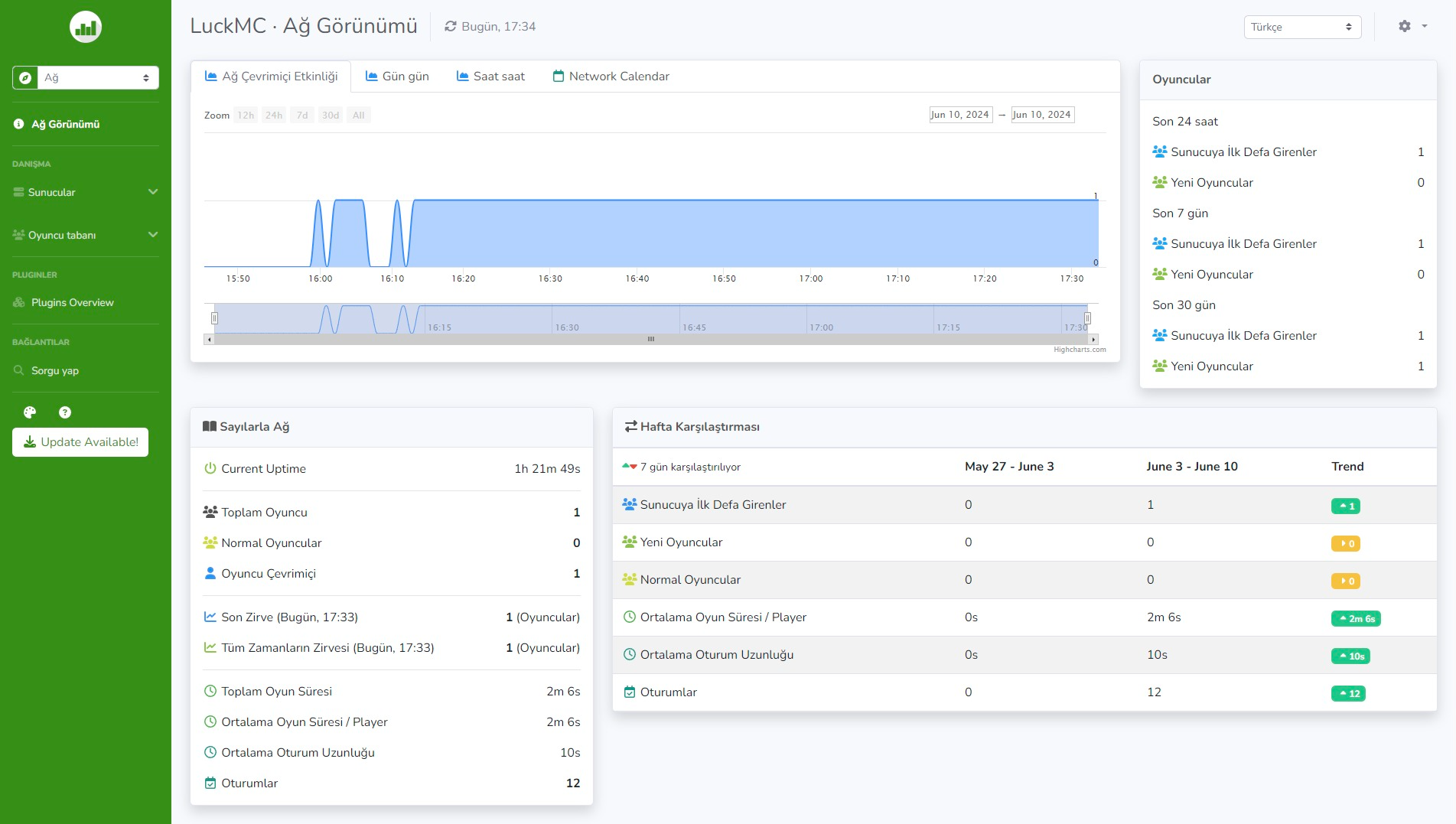
Task: Click the Update Available! button
Action: (x=80, y=442)
